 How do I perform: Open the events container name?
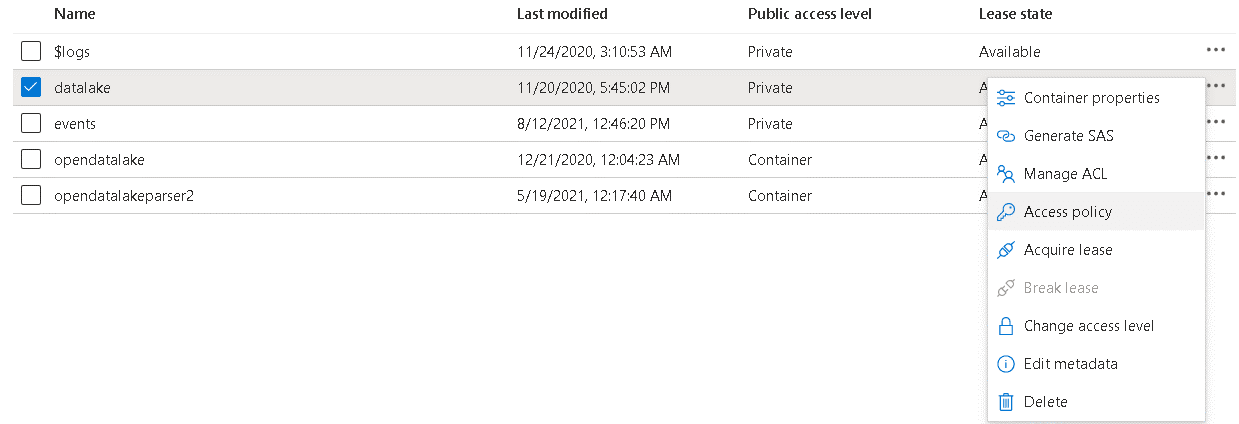pos(75,124)
